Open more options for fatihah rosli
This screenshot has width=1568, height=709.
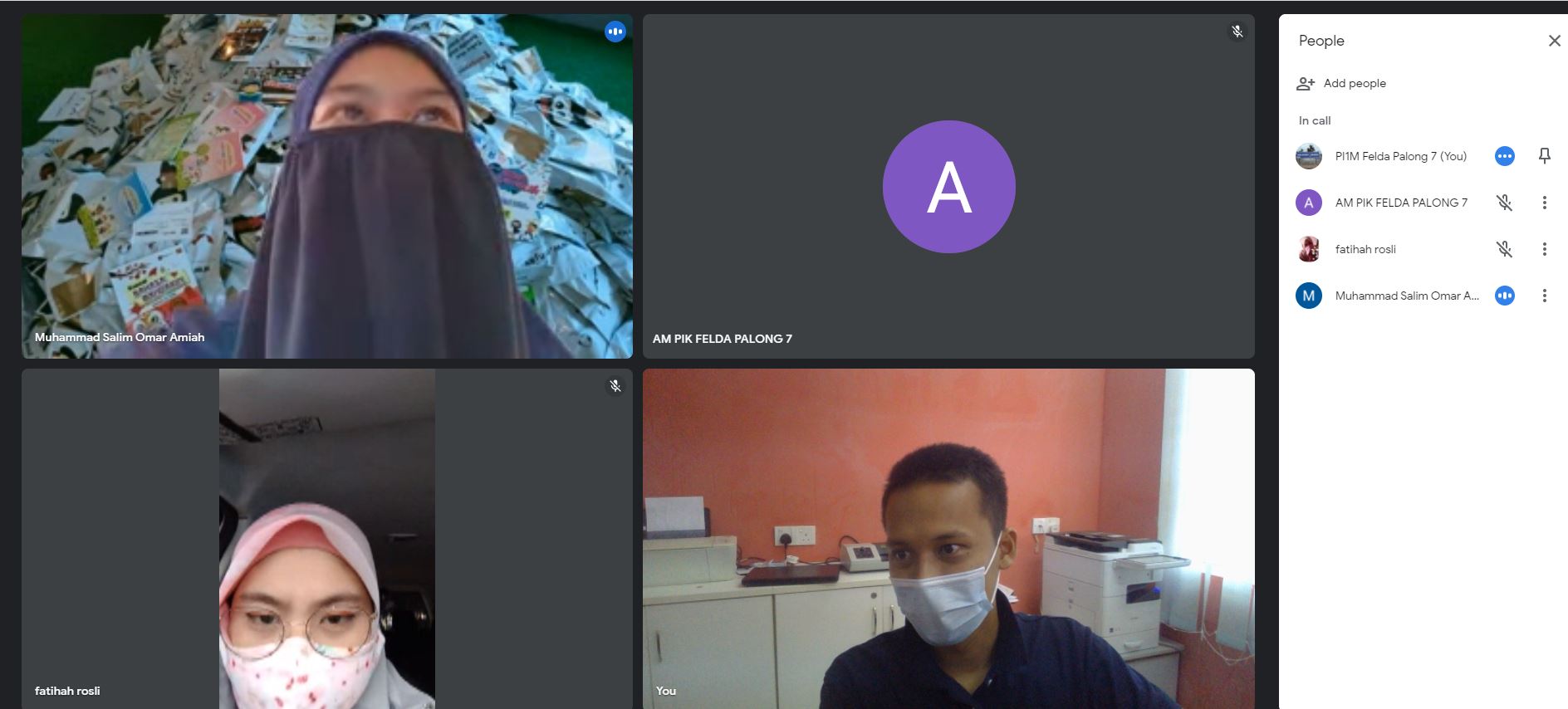pos(1544,249)
